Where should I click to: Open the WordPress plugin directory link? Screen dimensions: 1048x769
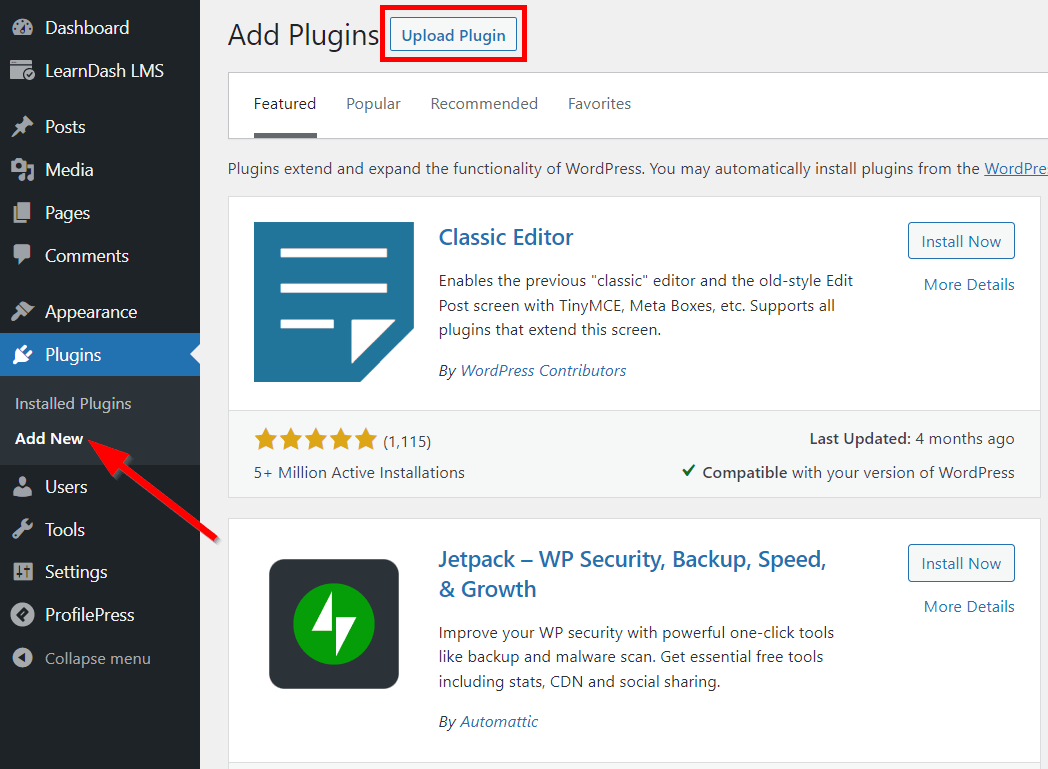1016,168
